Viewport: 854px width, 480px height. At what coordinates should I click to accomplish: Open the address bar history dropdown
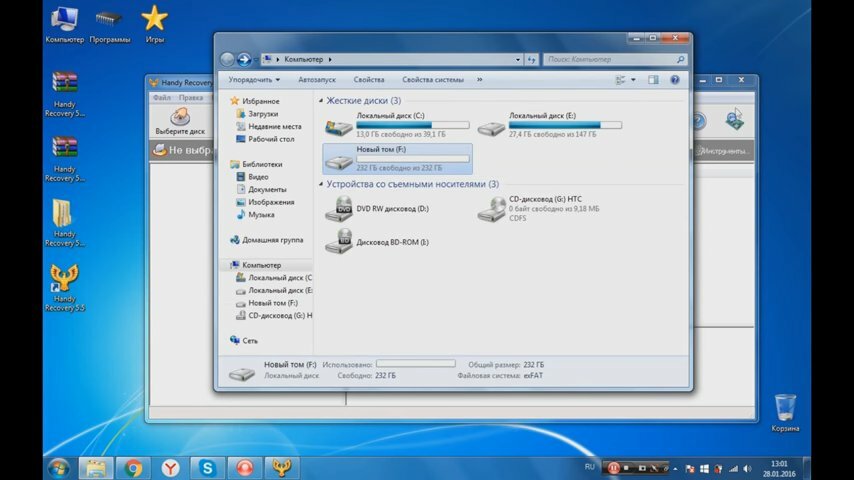(518, 59)
